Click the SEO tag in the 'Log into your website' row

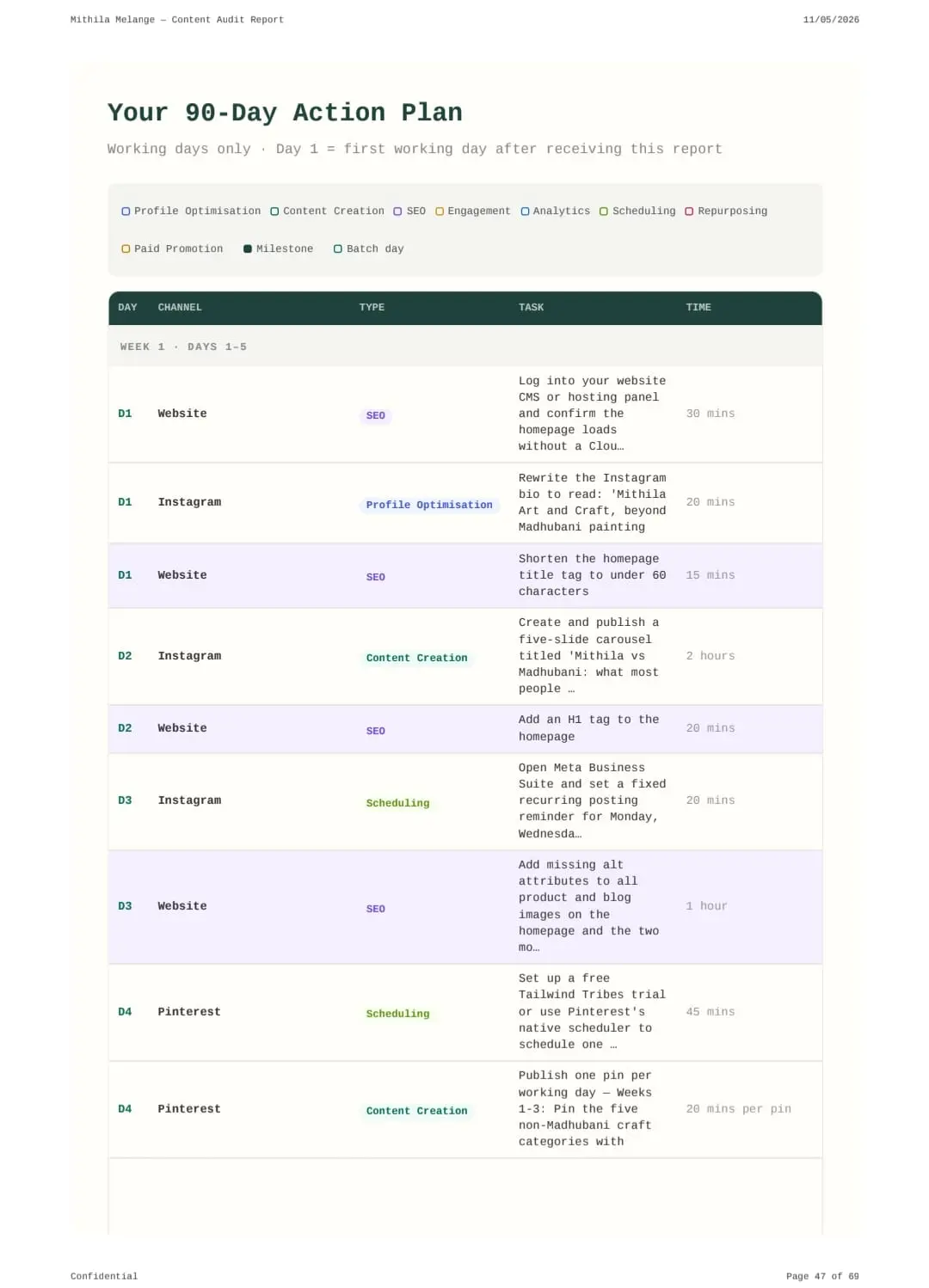376,416
